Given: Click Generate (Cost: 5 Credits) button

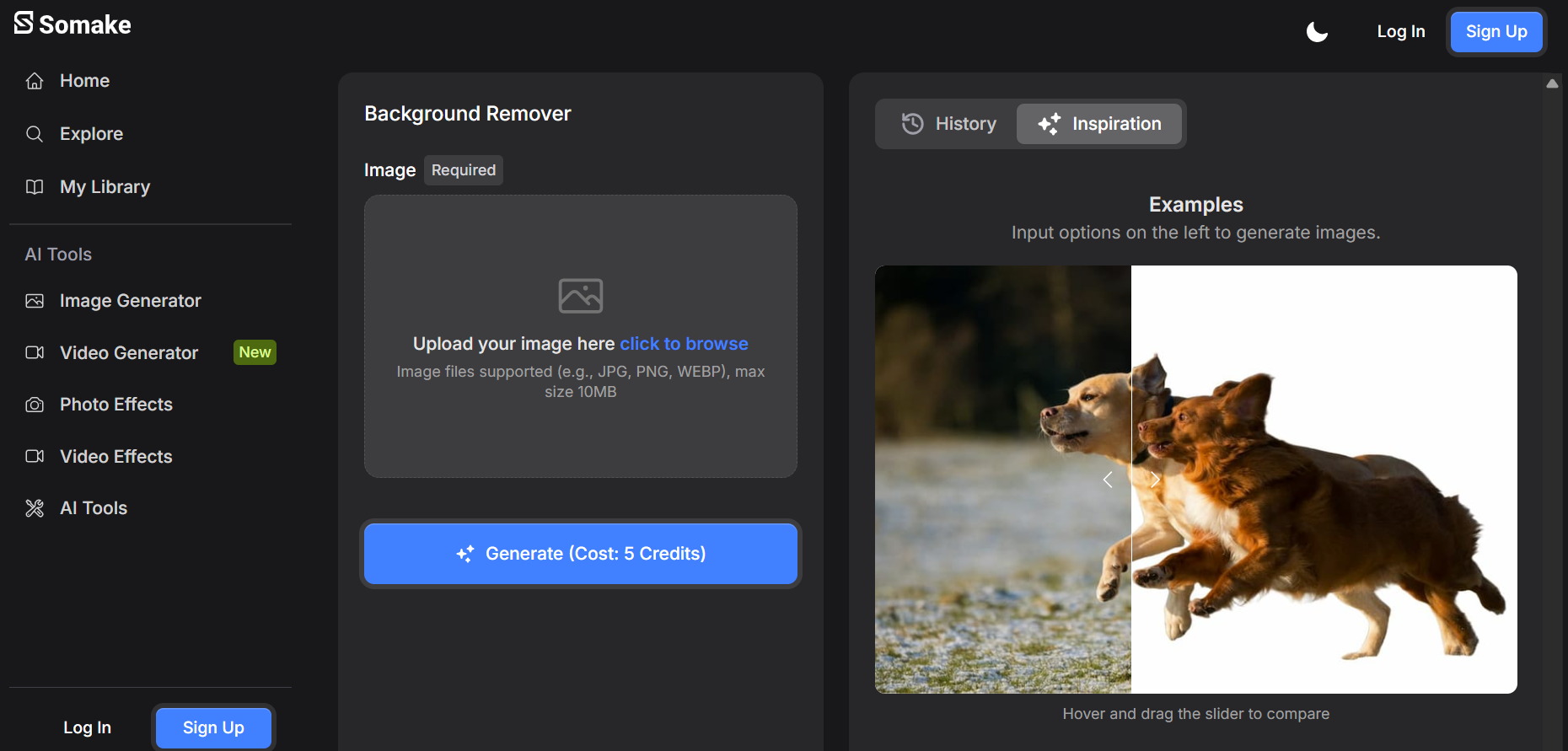Looking at the screenshot, I should pyautogui.click(x=581, y=554).
